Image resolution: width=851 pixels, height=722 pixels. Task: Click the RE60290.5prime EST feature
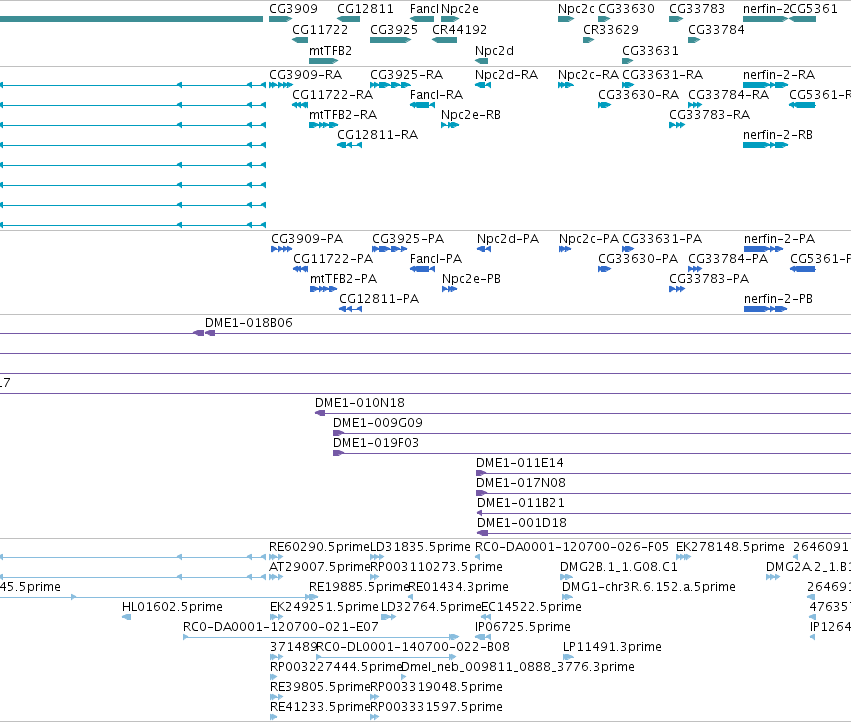click(276, 557)
